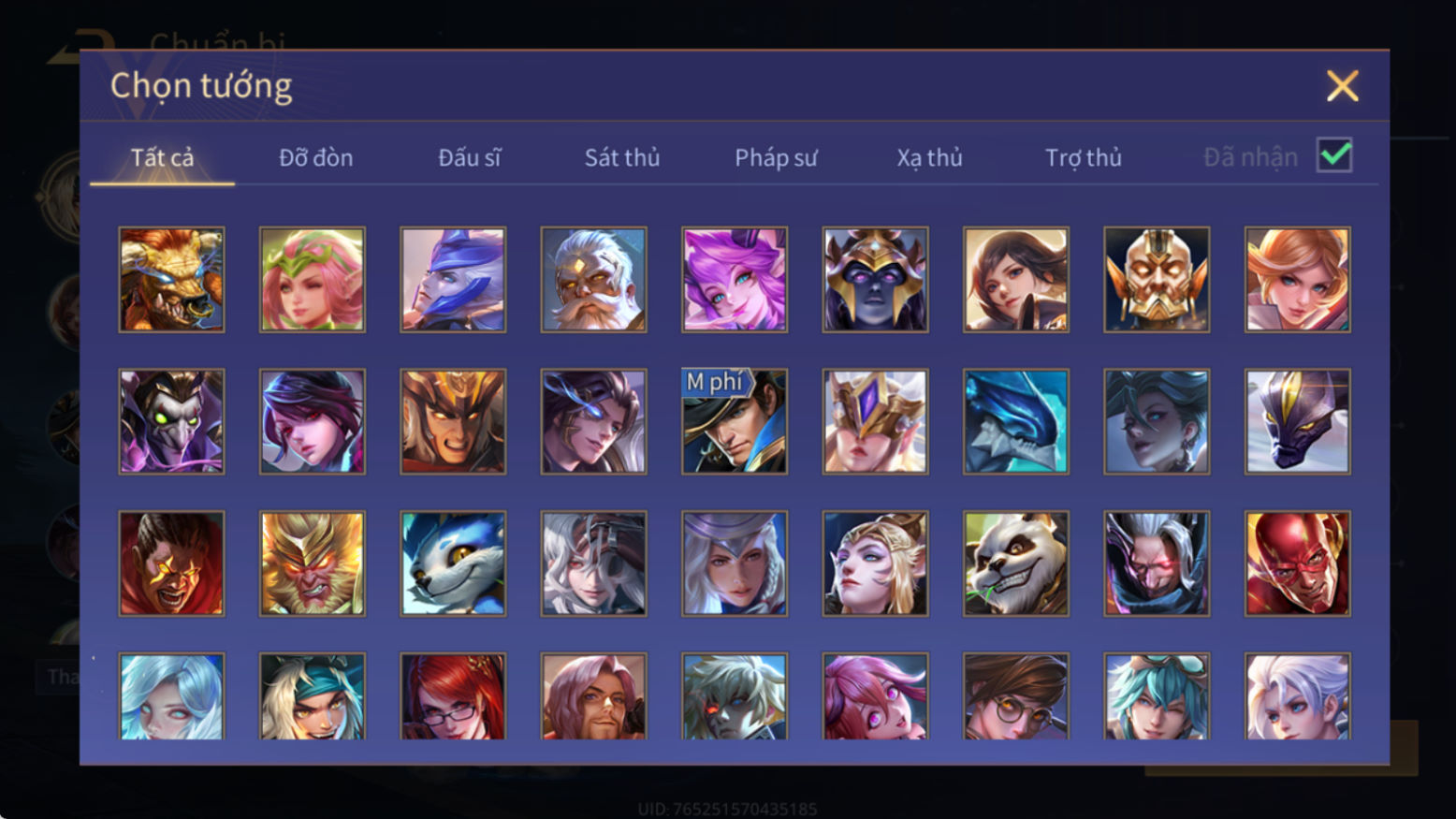This screenshot has height=819, width=1456.
Task: Select the red-masked speedster hero
Action: 1297,563
